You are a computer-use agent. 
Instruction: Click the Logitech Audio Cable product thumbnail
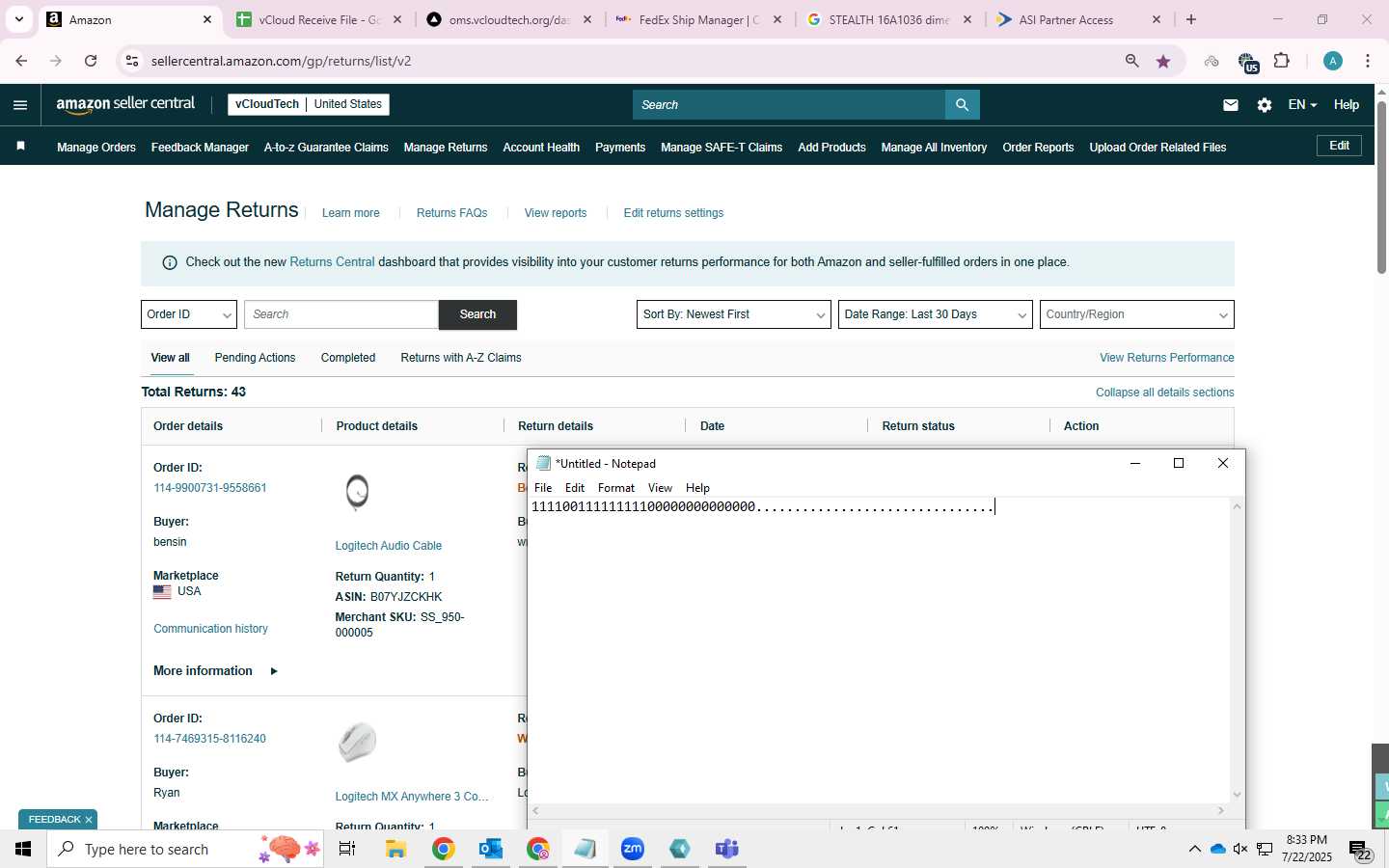pos(357,492)
